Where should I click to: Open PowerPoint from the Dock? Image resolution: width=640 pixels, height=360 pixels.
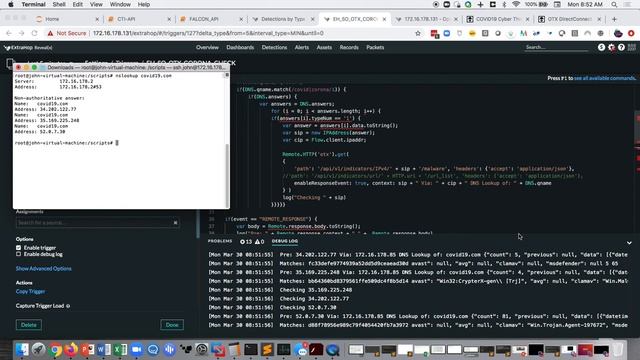point(87,349)
